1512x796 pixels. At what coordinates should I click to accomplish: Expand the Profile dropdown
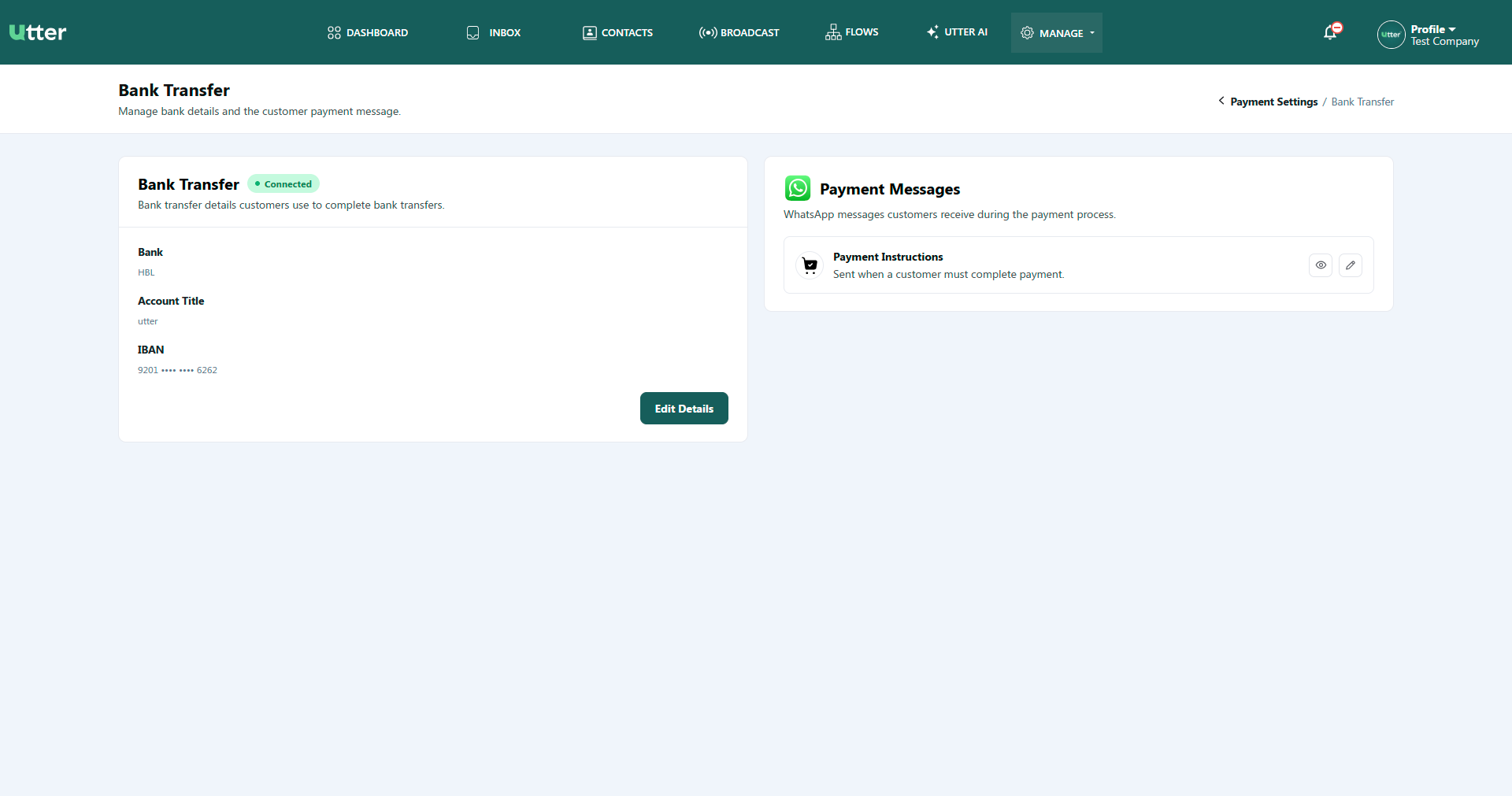click(x=1433, y=29)
